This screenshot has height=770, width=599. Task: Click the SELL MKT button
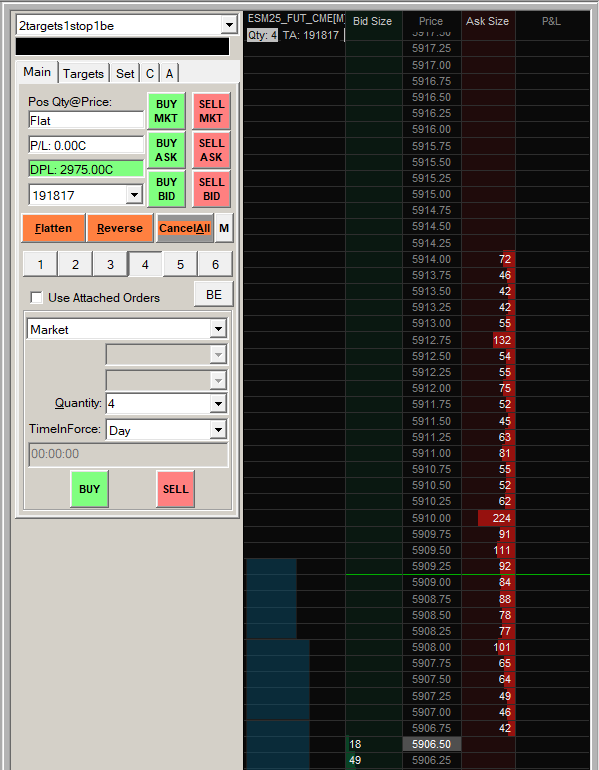click(x=211, y=111)
